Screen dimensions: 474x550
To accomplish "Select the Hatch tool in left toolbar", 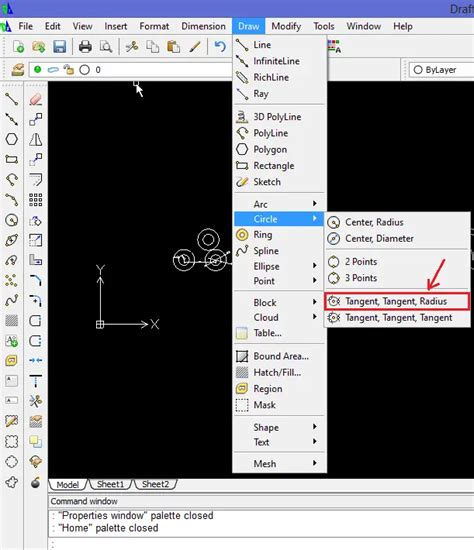I will (12, 320).
